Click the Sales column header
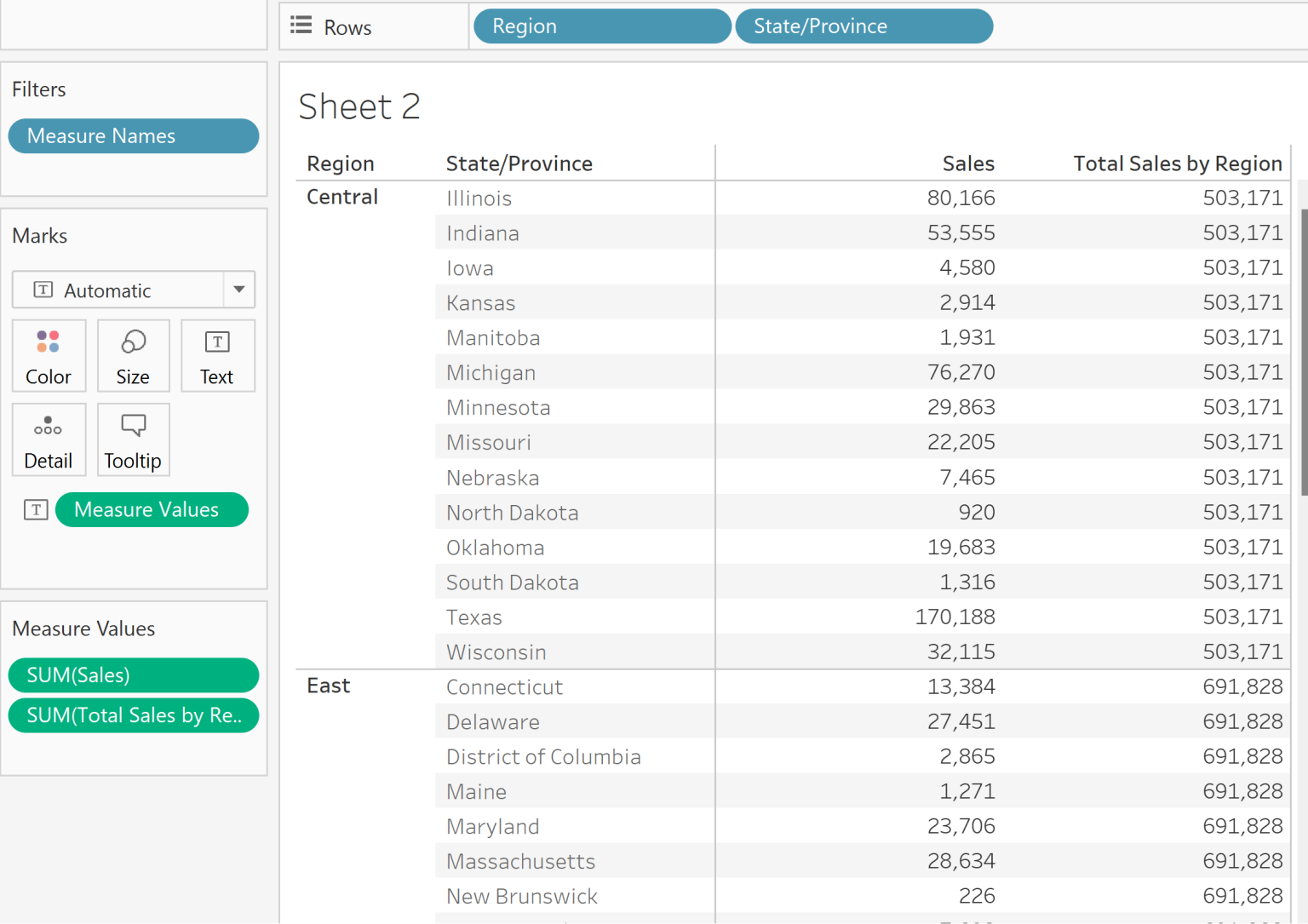Screen dimensions: 1308x924 (967, 163)
